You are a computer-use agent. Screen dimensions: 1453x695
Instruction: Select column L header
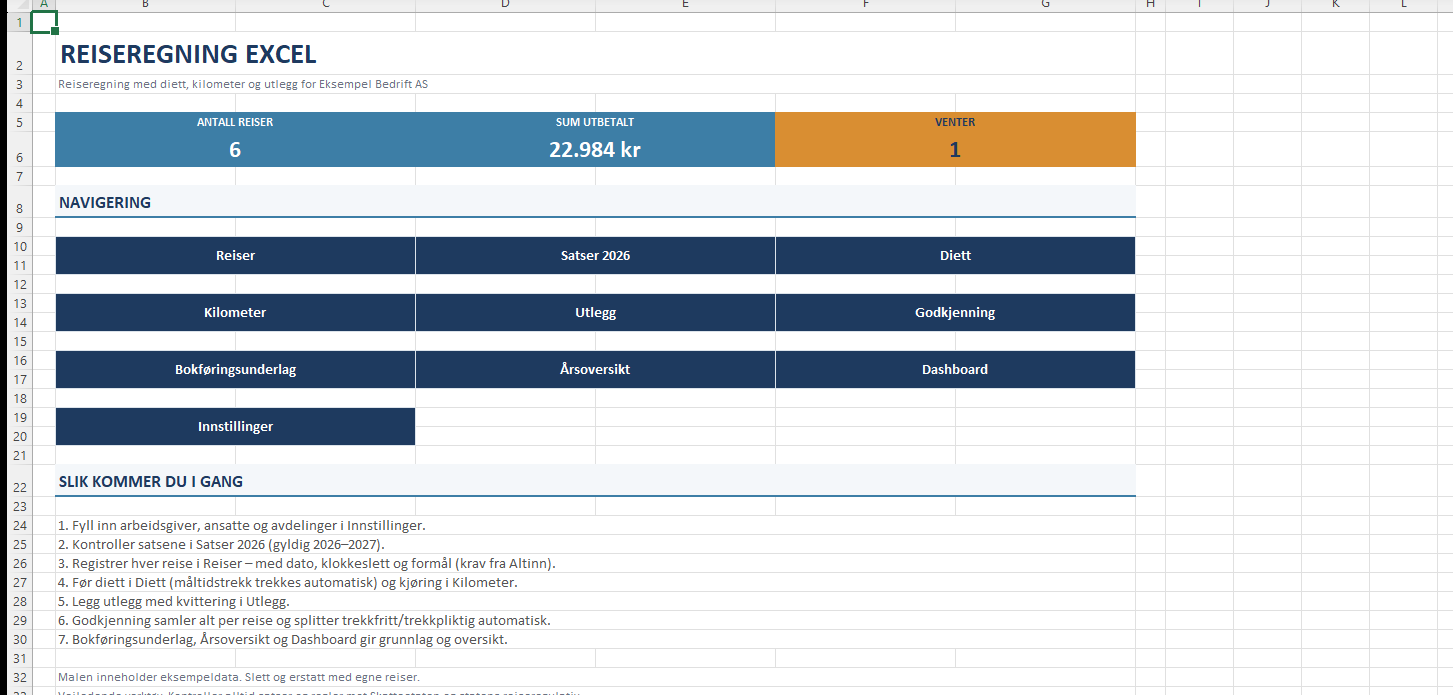pyautogui.click(x=1403, y=5)
